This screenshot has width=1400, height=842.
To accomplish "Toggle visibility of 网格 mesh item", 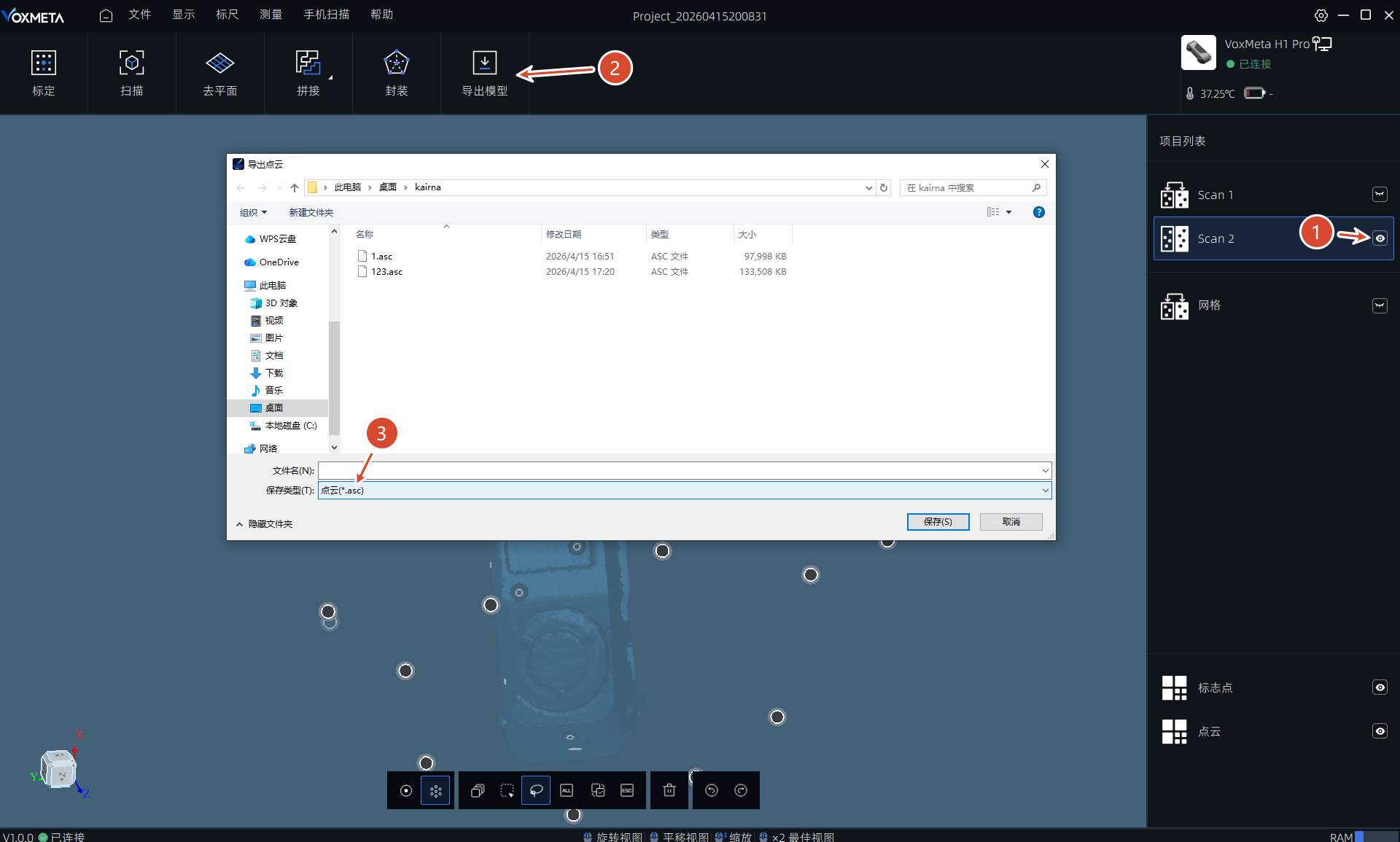I will tap(1380, 305).
